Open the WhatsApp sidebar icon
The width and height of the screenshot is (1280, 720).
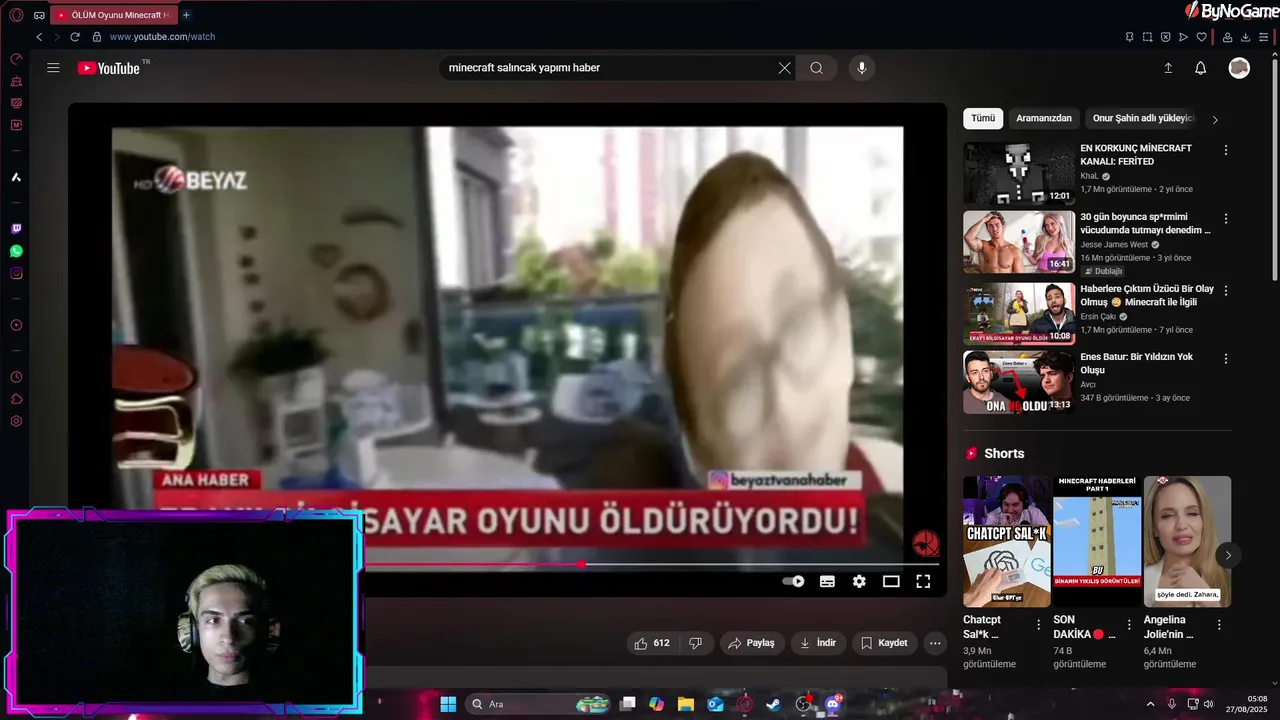16,251
